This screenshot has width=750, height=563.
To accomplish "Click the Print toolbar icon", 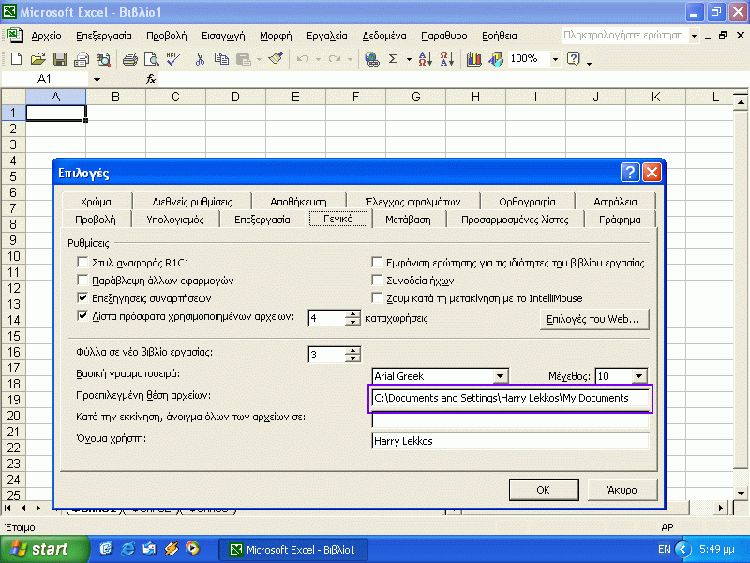I will [x=130, y=59].
